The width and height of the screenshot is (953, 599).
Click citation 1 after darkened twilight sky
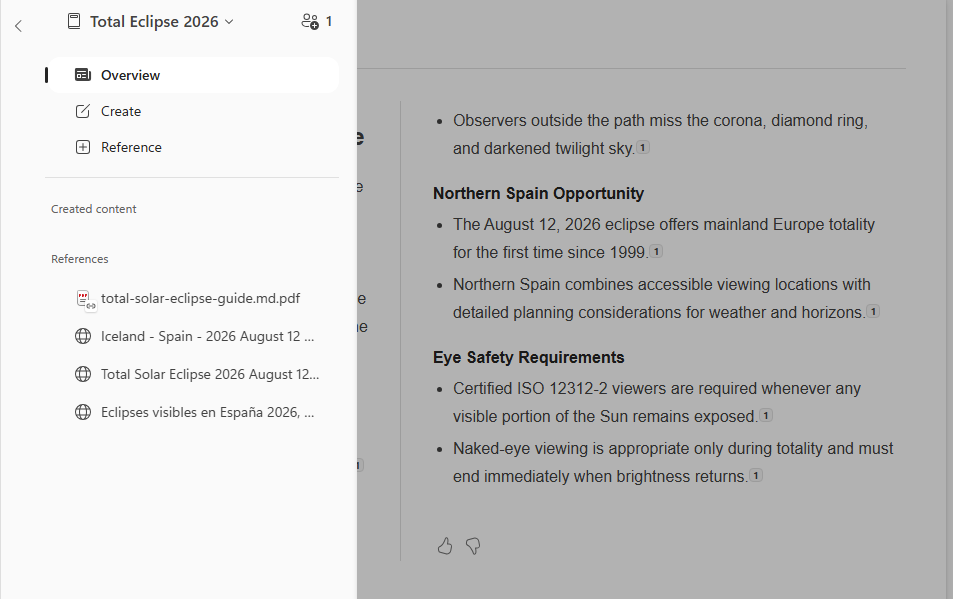(642, 148)
